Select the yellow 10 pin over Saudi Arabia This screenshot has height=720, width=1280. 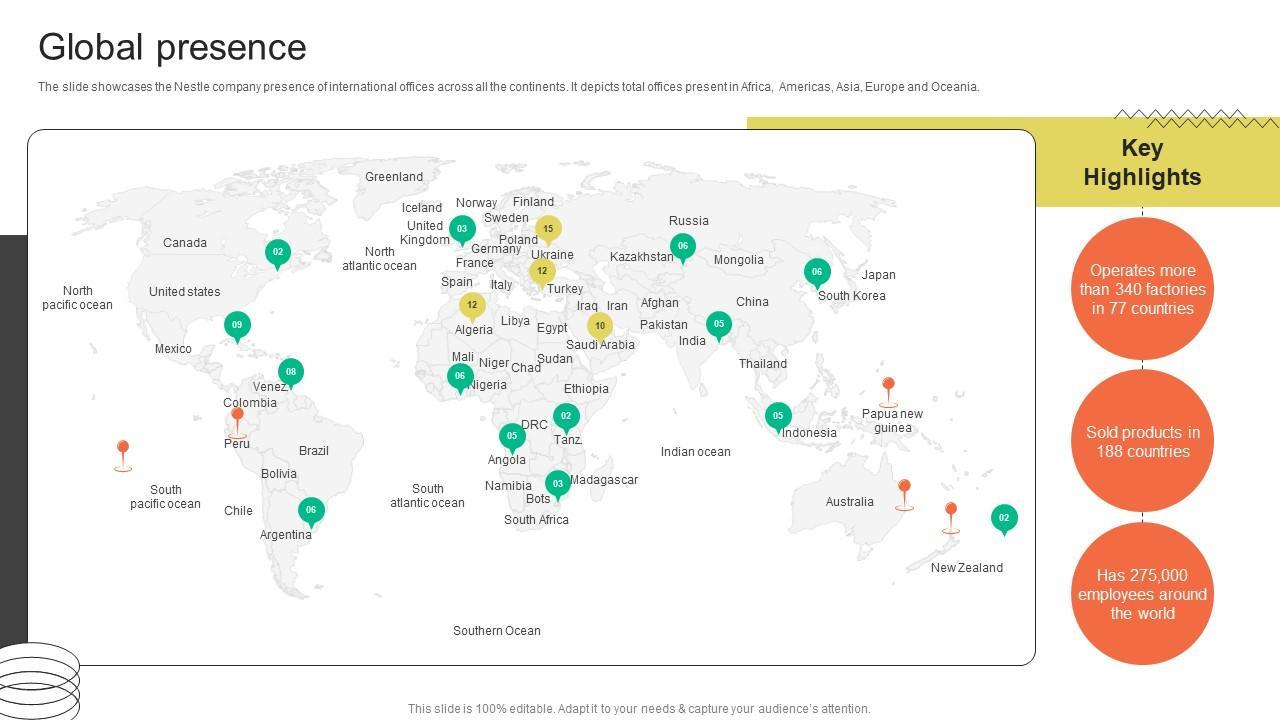pyautogui.click(x=599, y=326)
